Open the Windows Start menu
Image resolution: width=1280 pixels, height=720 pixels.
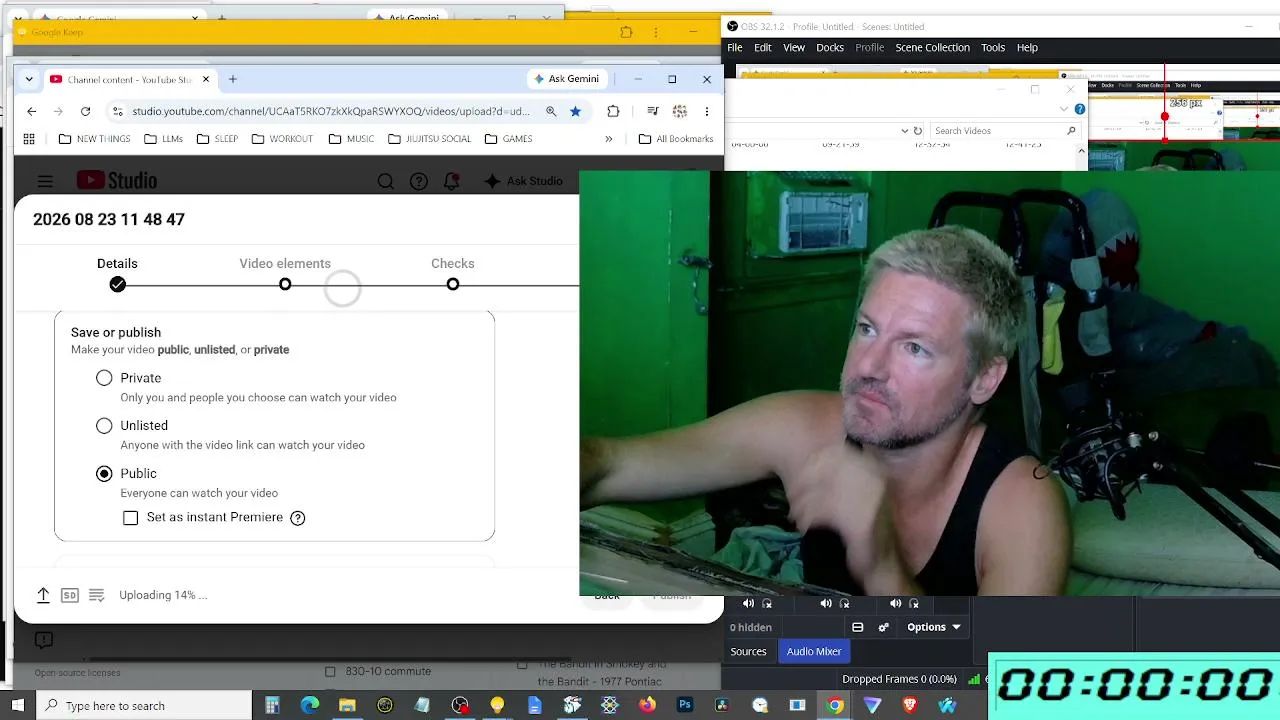tap(19, 705)
